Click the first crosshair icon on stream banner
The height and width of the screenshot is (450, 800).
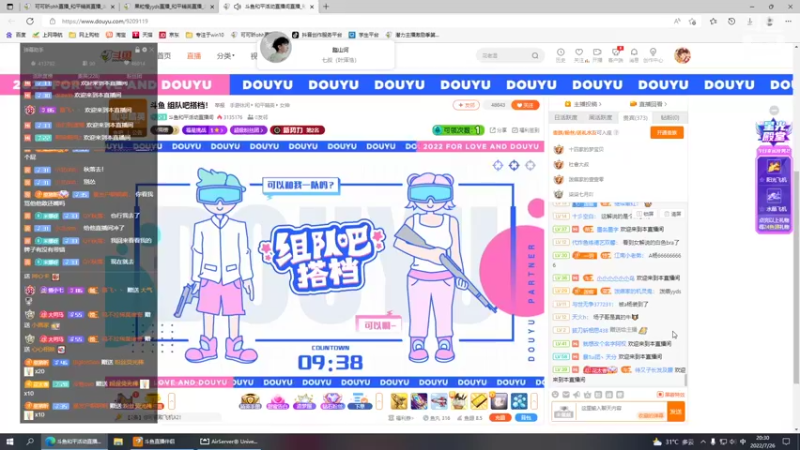[x=497, y=165]
